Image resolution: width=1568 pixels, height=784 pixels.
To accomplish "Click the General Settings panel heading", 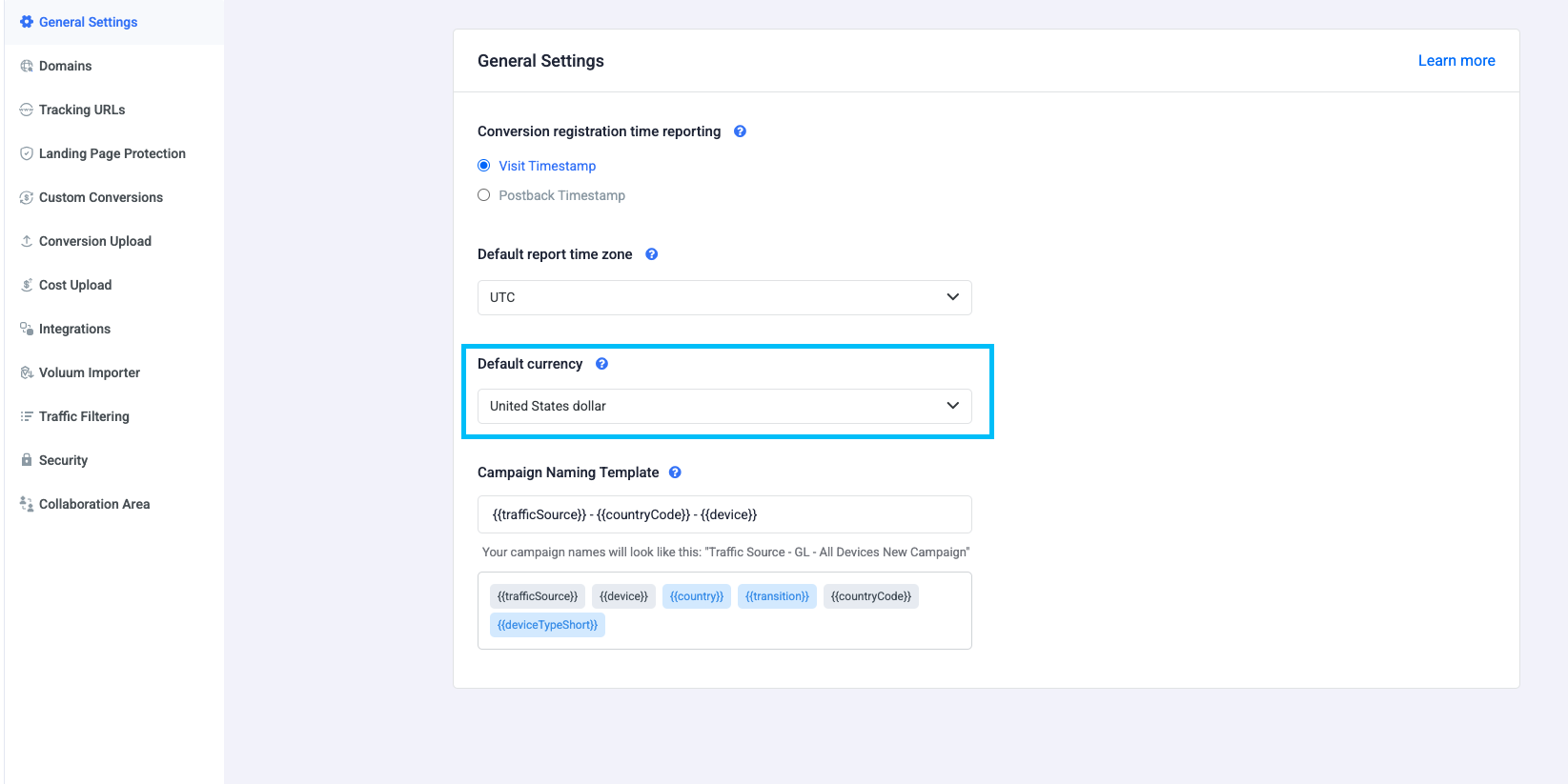I will [x=540, y=61].
